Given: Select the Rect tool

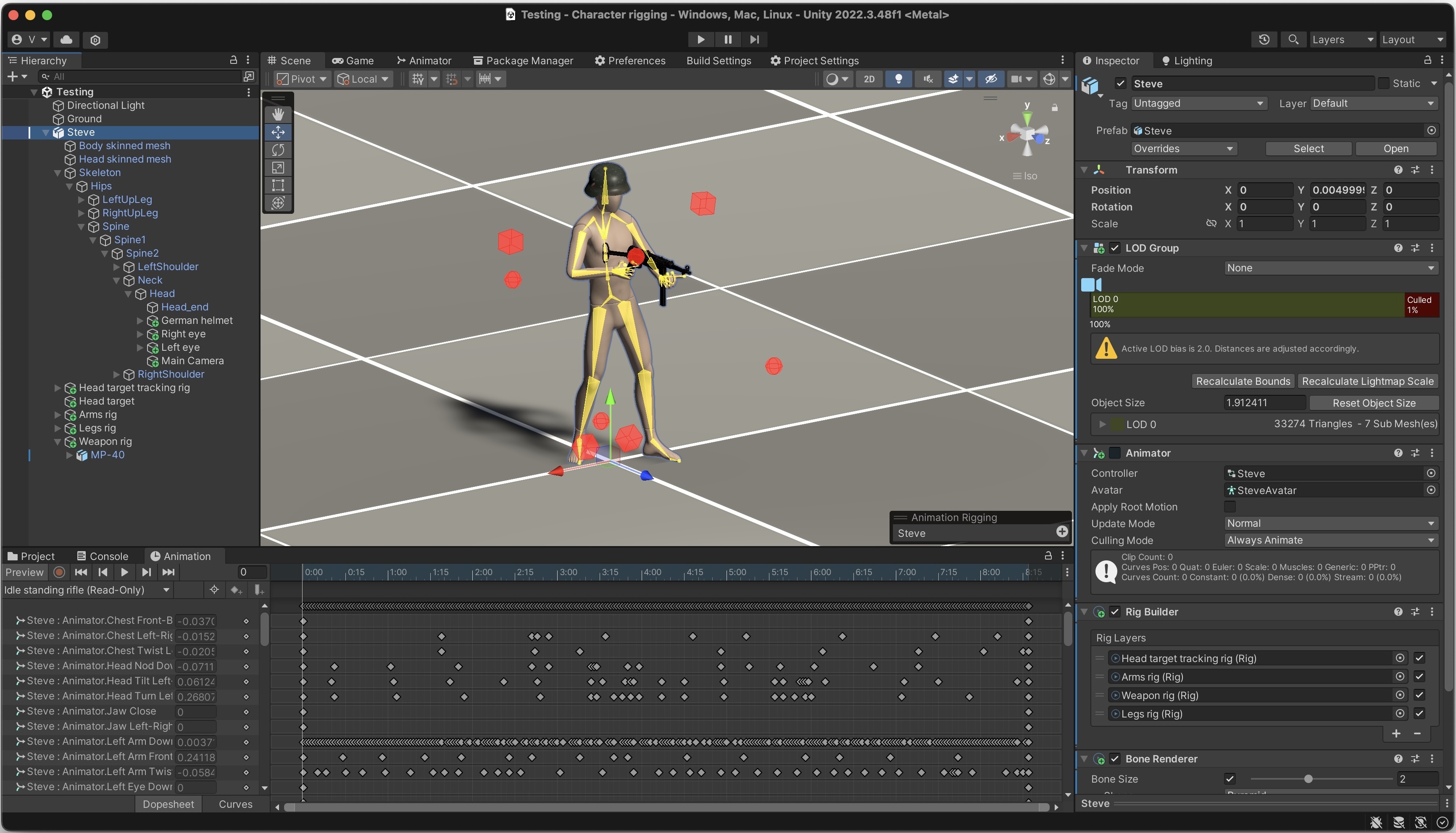Looking at the screenshot, I should [x=278, y=185].
